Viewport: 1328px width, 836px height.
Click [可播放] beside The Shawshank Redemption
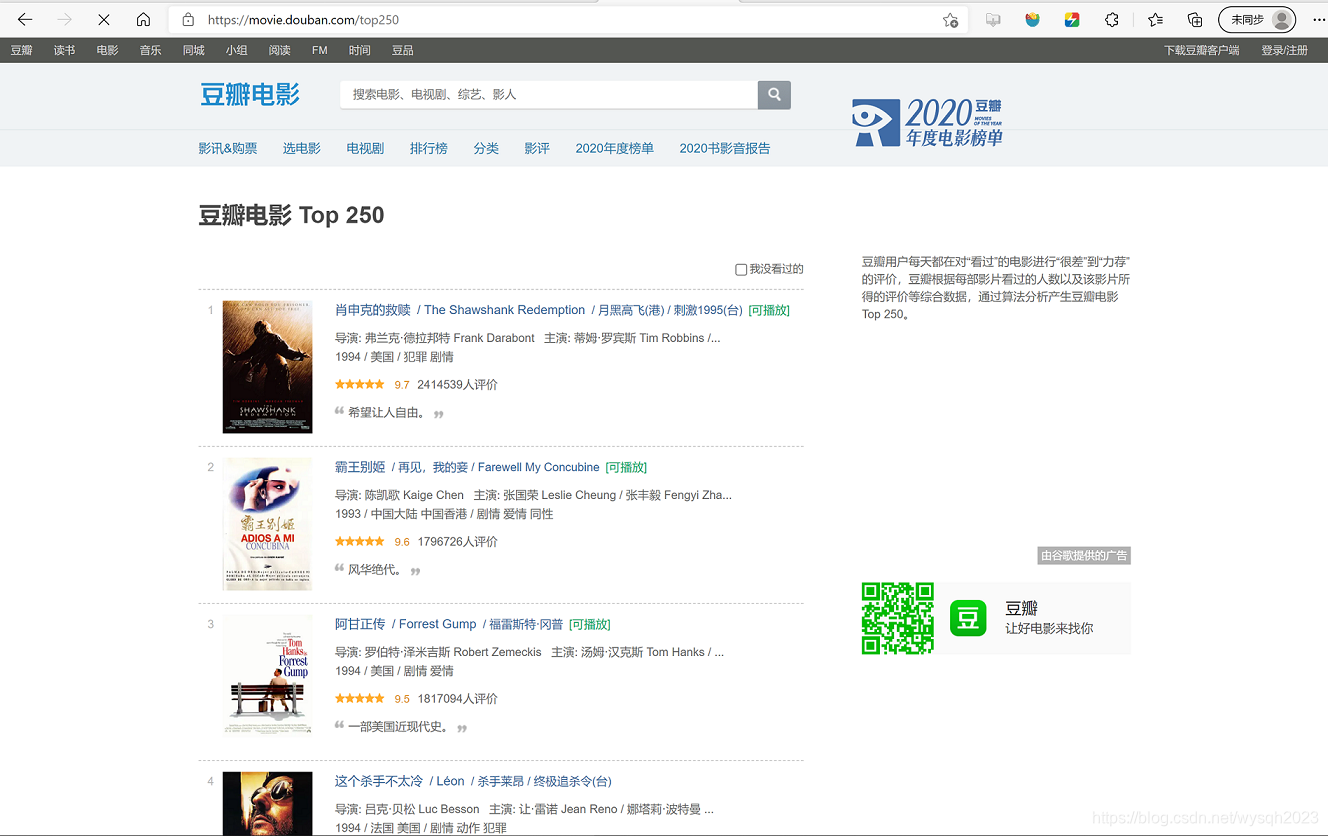[x=769, y=310]
